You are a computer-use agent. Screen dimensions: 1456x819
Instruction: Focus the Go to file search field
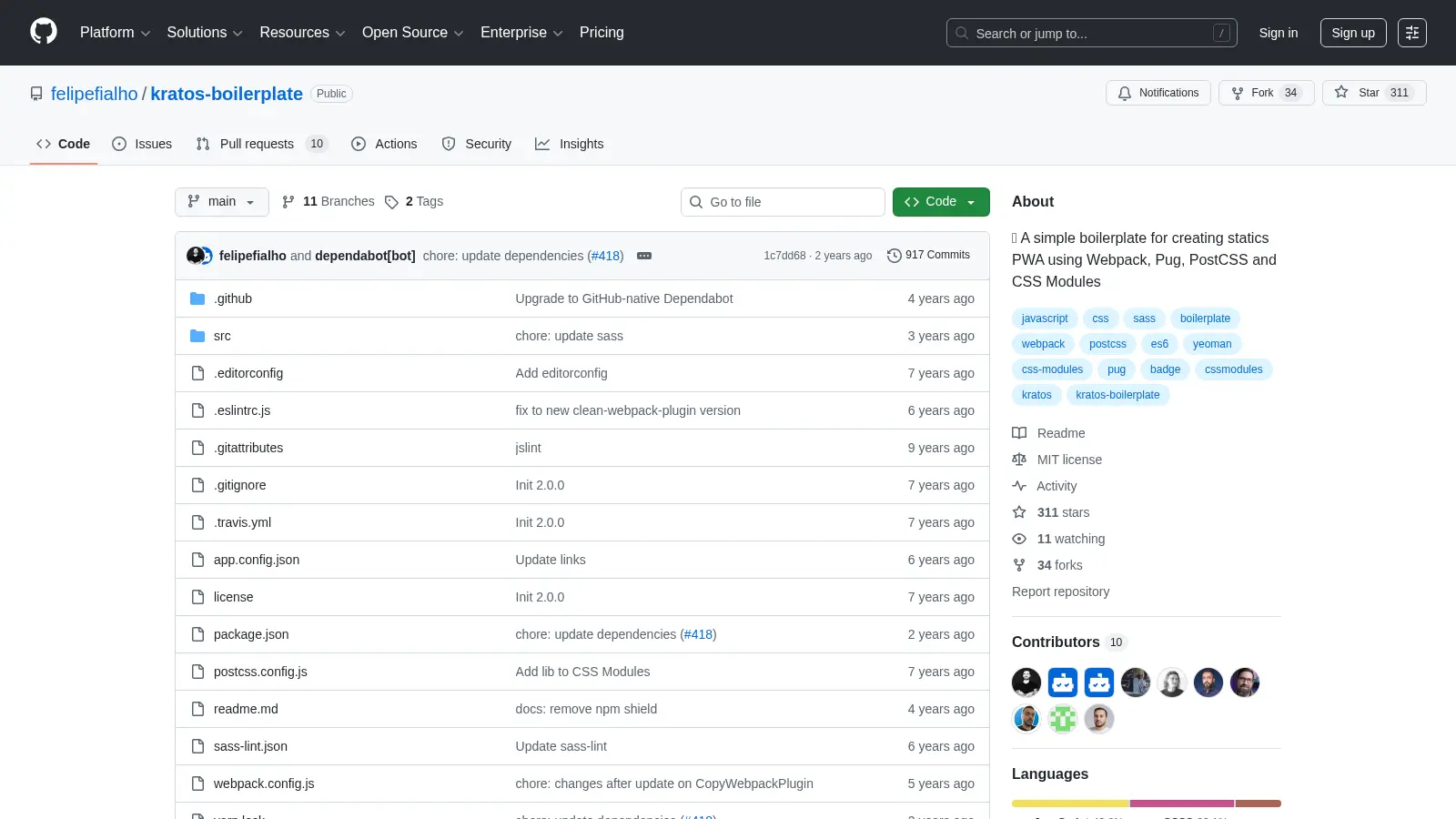tap(783, 202)
